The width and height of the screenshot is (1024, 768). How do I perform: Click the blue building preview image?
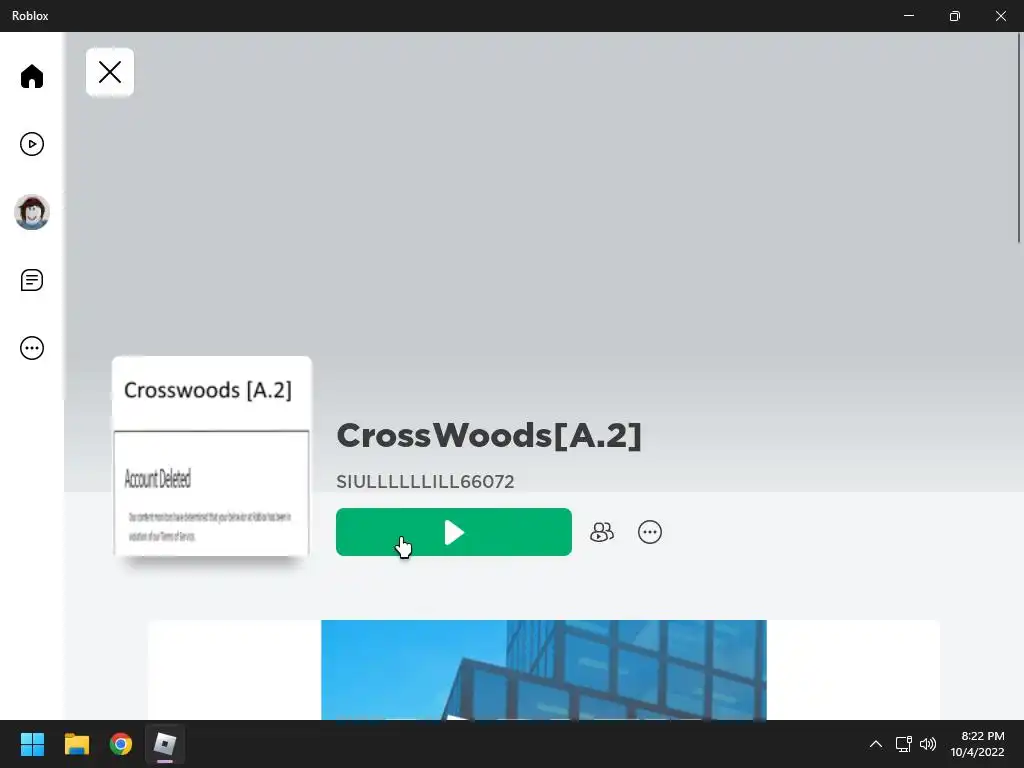pyautogui.click(x=543, y=670)
